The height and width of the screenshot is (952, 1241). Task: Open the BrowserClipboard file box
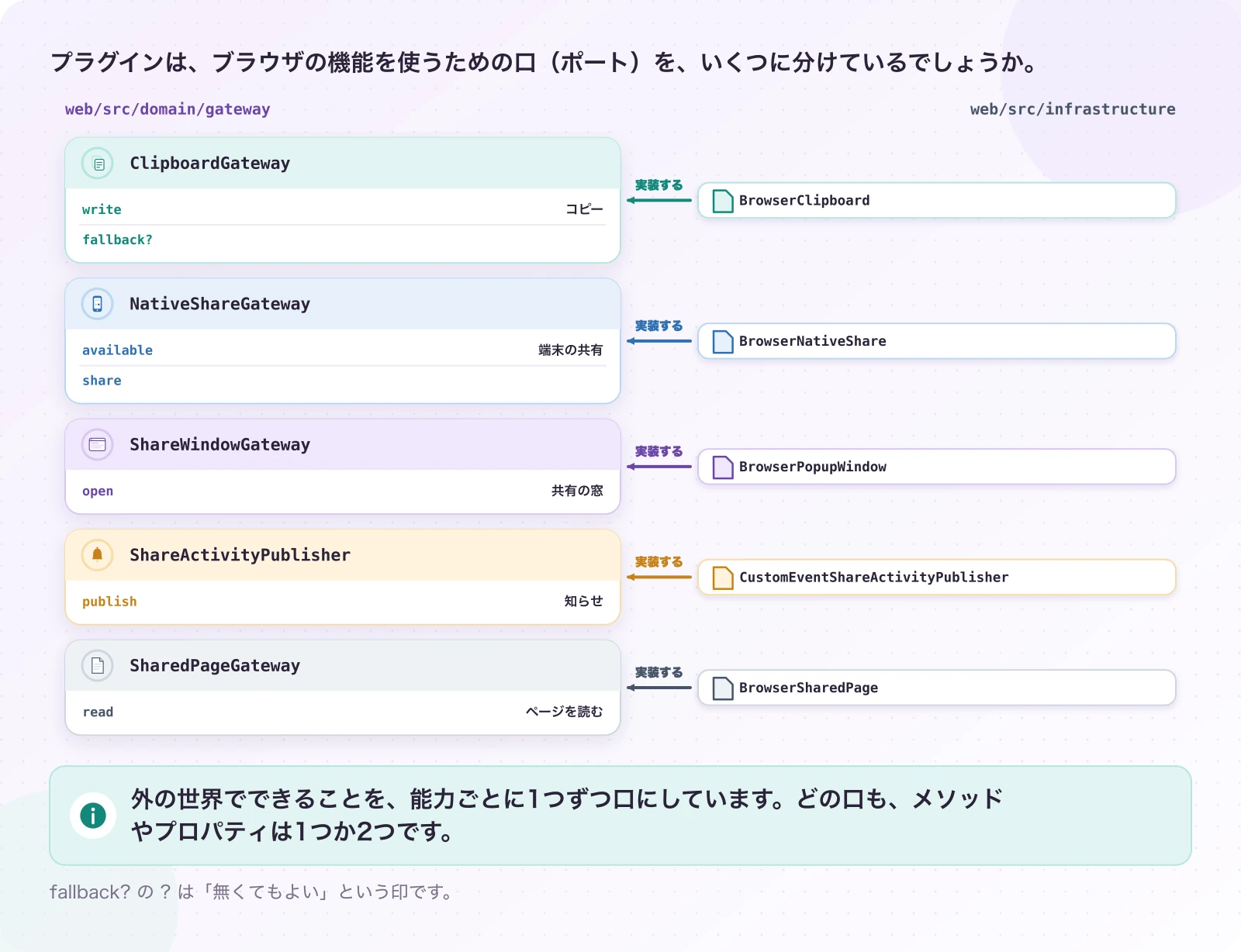click(937, 201)
